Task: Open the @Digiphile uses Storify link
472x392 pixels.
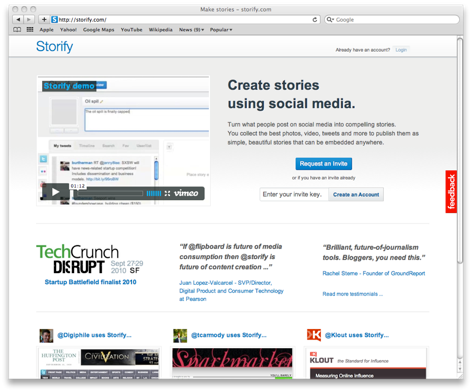Action: [94, 335]
